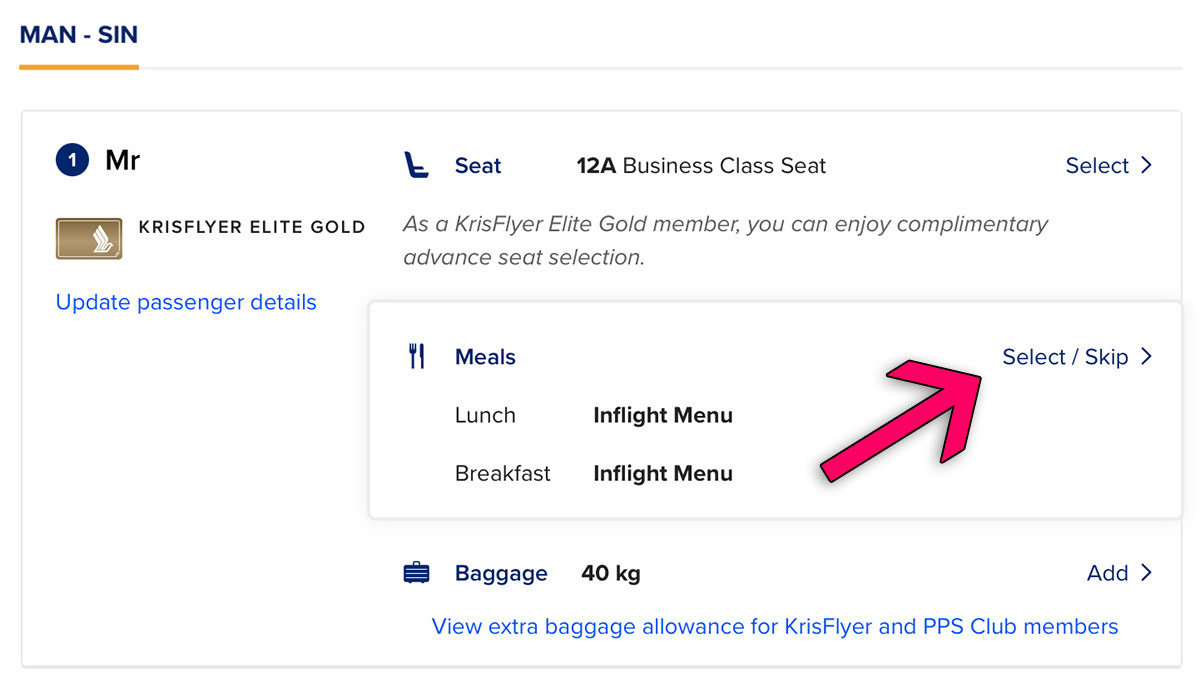Click the 12A Business Class Seat text
Viewport: 1200px width, 687px height.
click(701, 166)
